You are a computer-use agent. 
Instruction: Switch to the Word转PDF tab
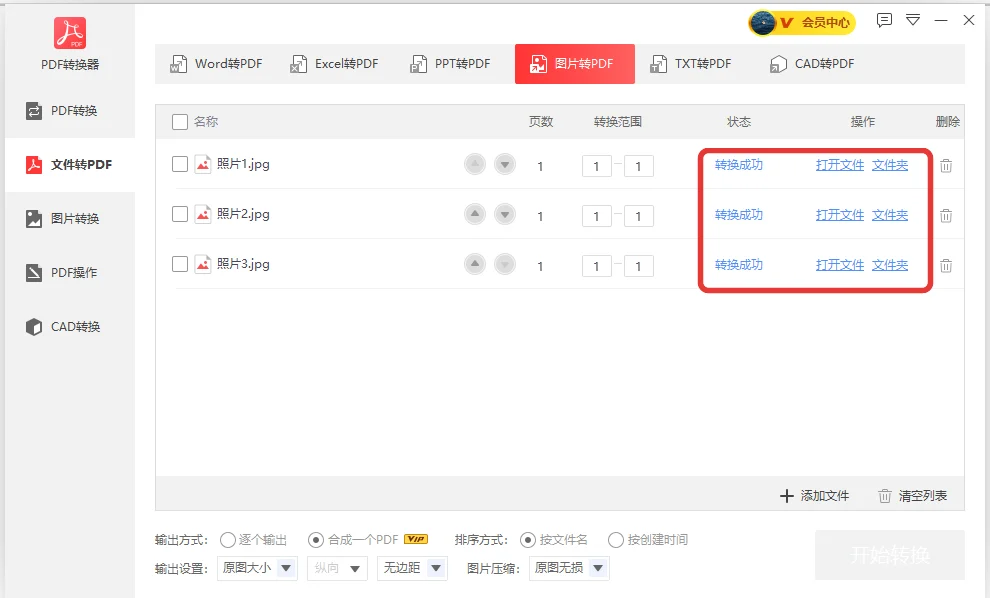click(x=216, y=64)
